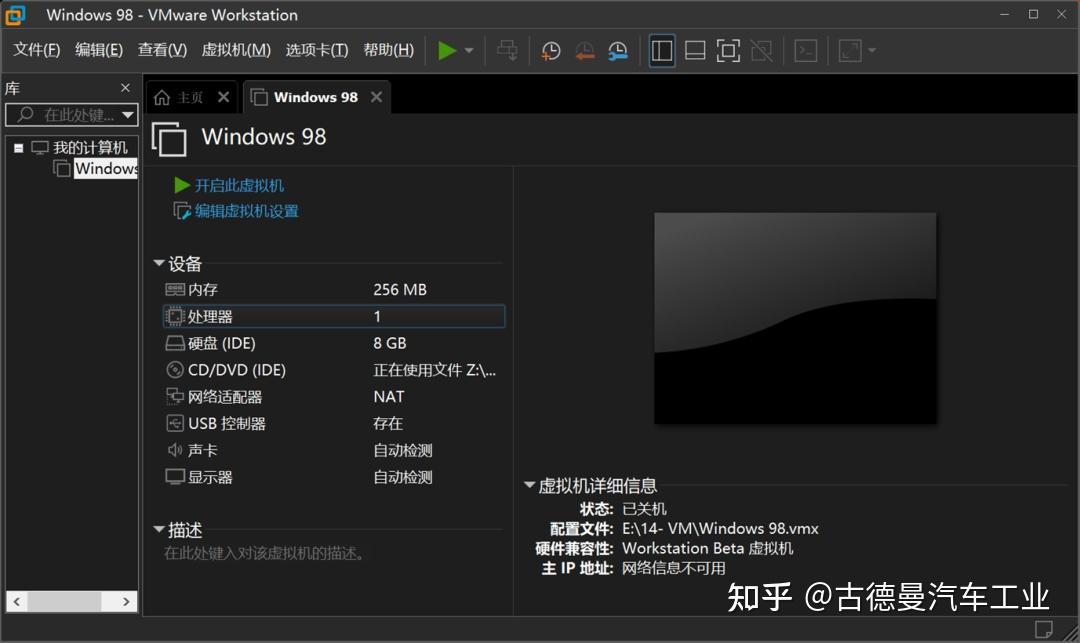
Task: Toggle the thumbnail bar view
Action: coord(695,50)
